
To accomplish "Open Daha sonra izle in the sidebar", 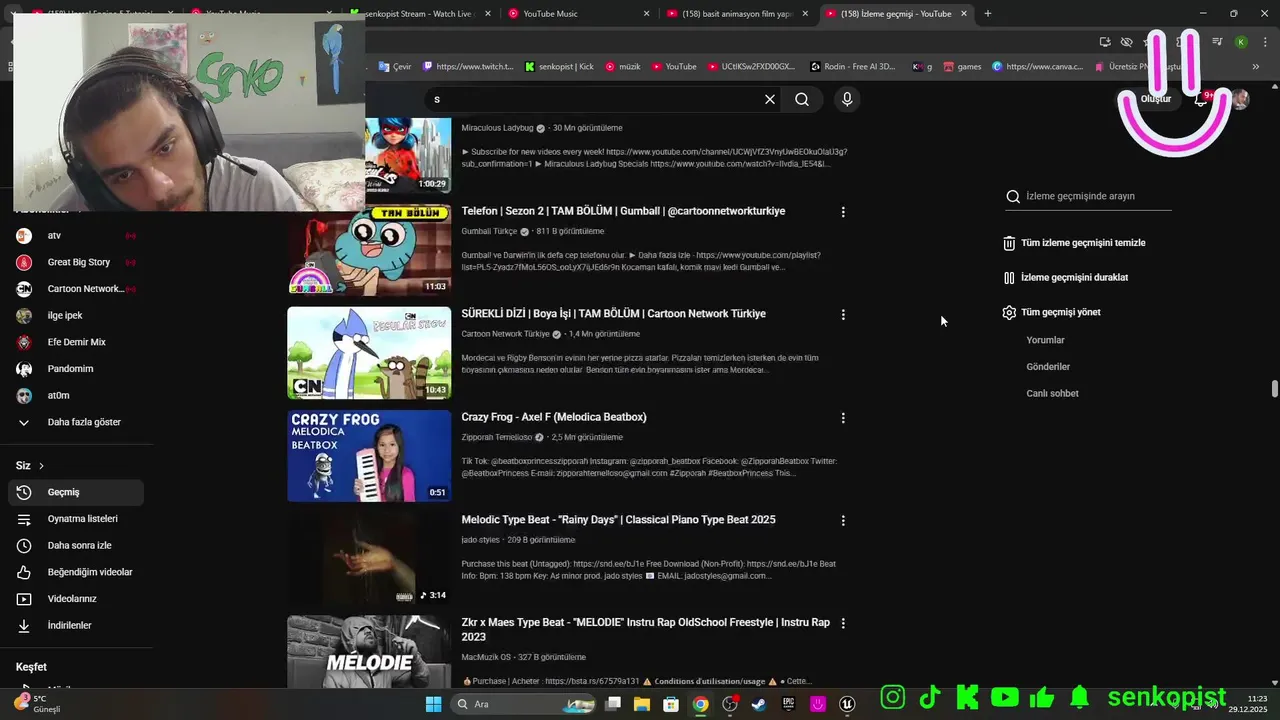I will pos(76,545).
